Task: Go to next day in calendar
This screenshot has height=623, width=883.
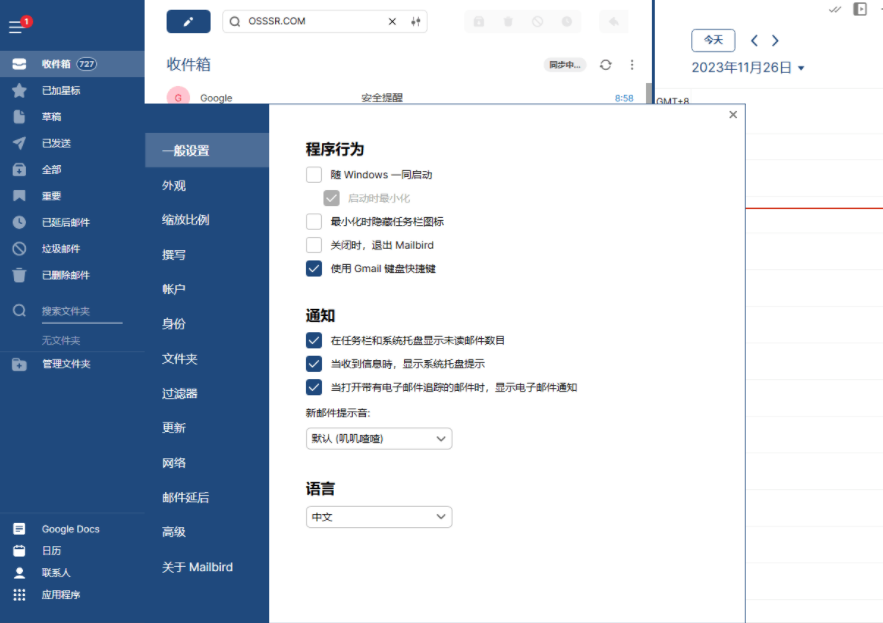Action: point(775,41)
